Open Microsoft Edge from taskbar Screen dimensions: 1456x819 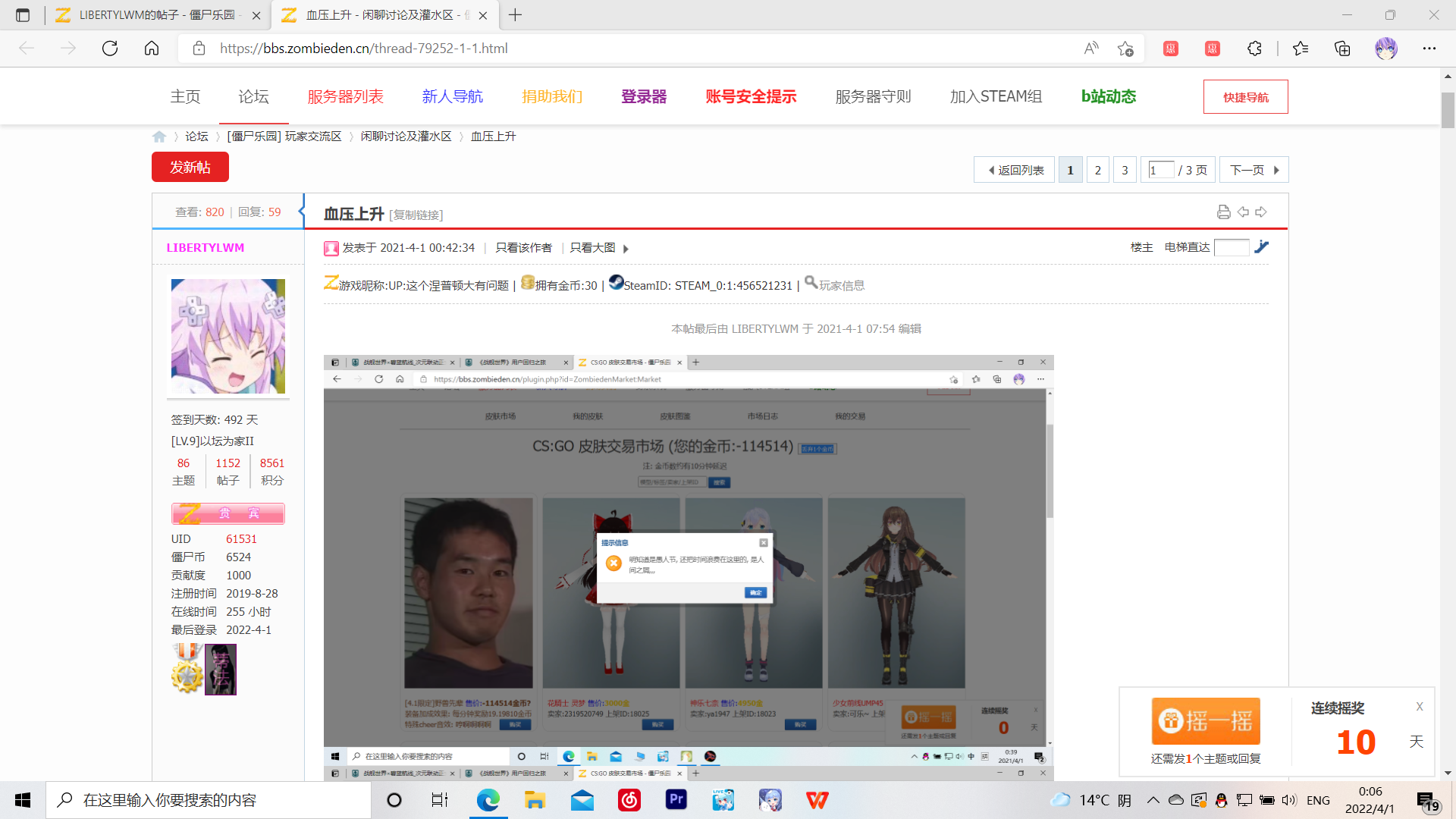[x=488, y=800]
